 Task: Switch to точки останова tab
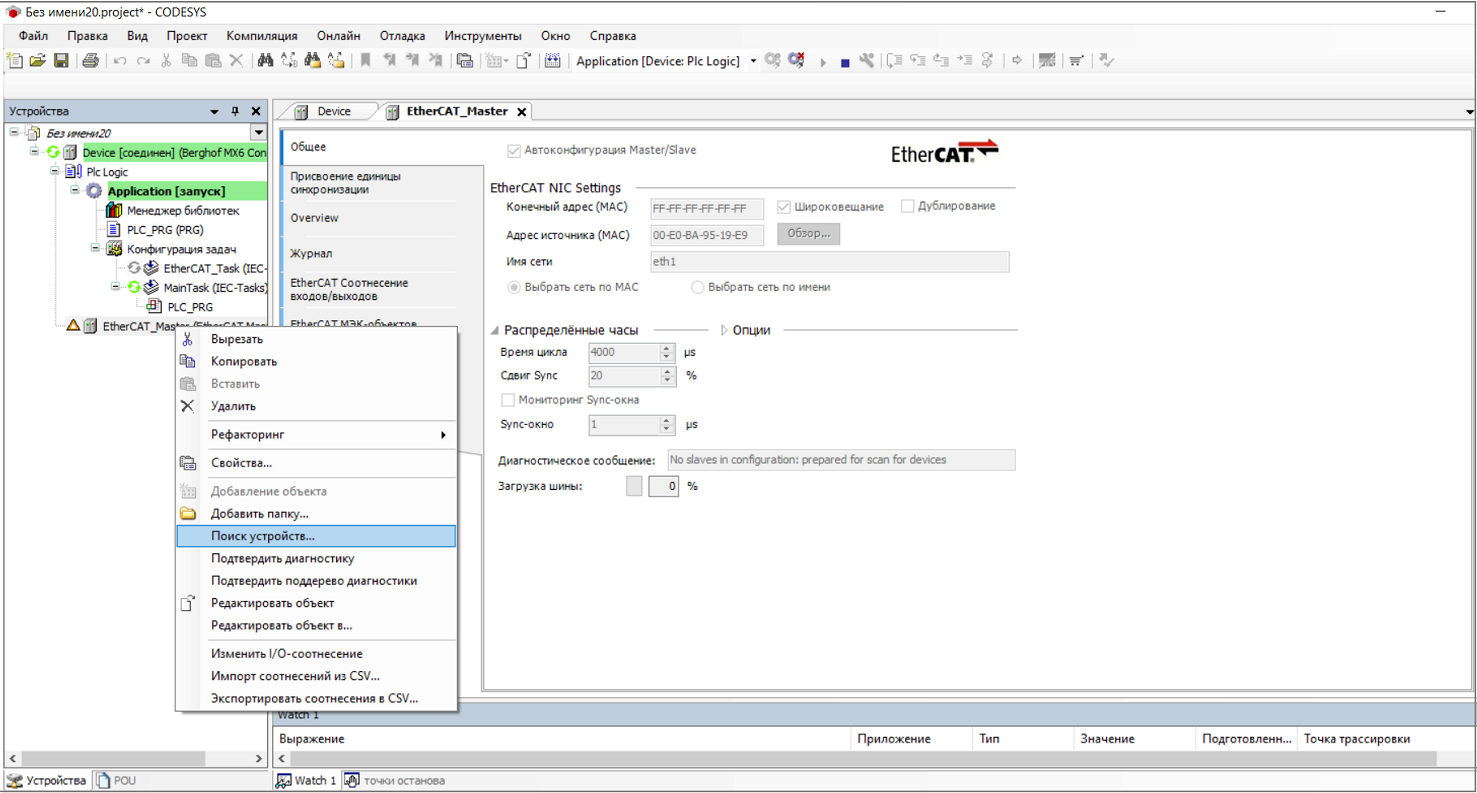(395, 780)
